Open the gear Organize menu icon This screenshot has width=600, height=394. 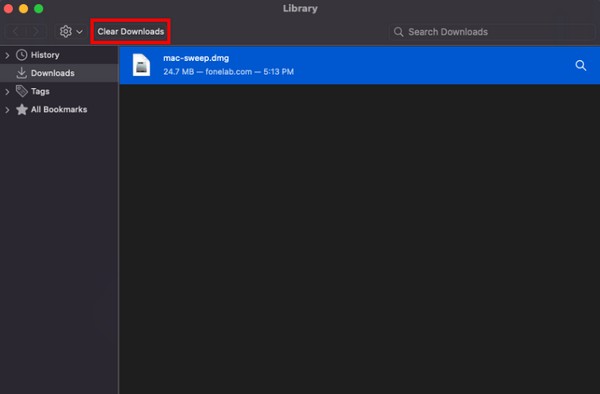pyautogui.click(x=65, y=31)
